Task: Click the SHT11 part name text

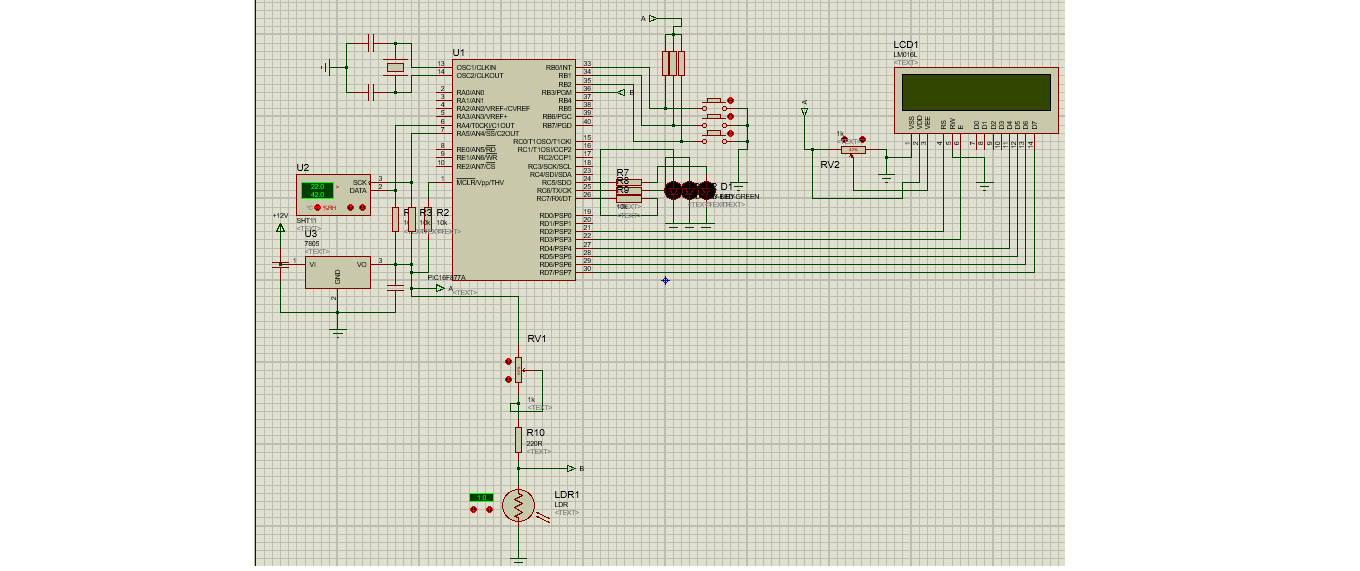Action: pos(306,220)
